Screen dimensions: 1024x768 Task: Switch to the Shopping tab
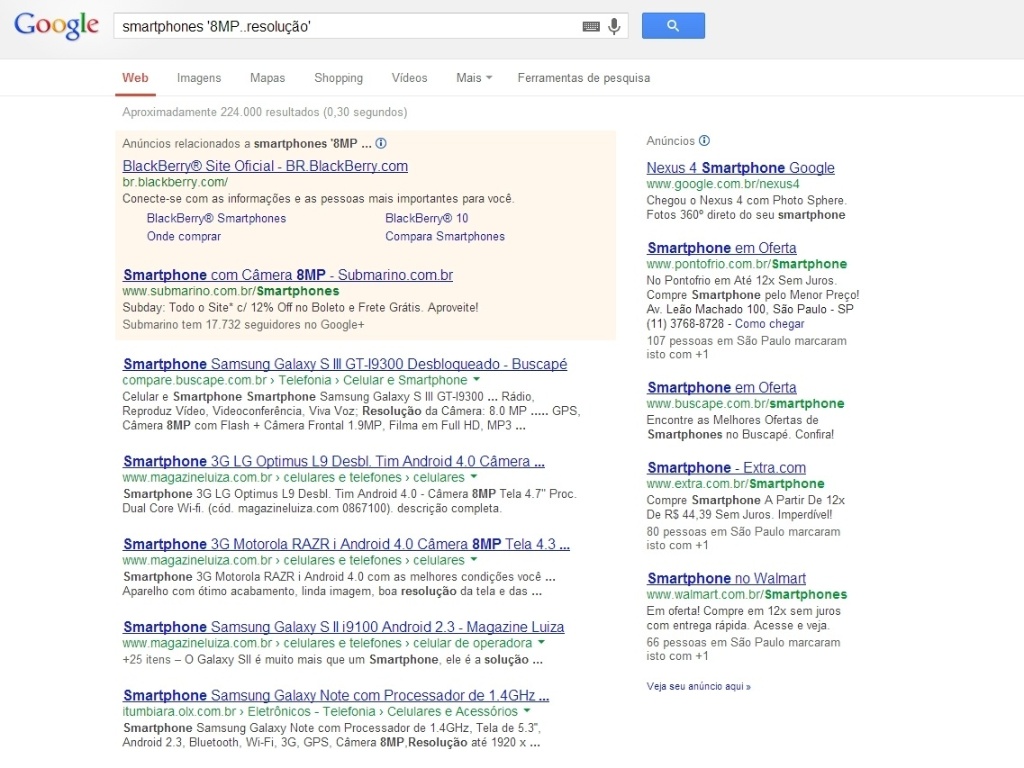338,77
